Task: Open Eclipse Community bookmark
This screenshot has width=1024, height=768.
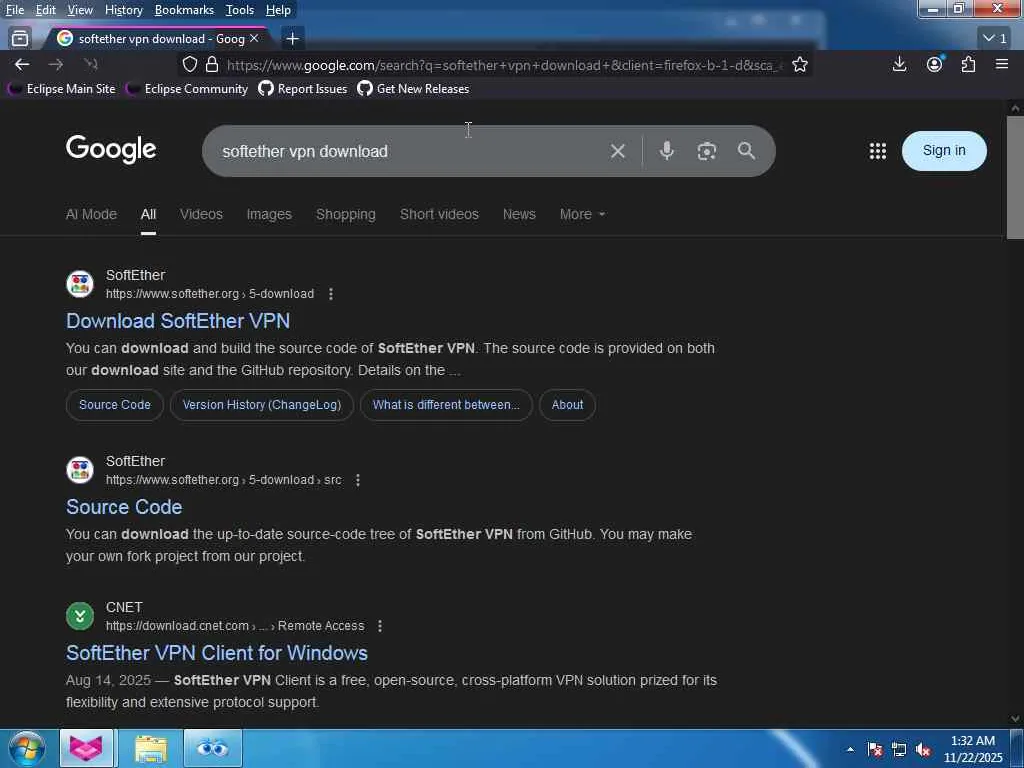Action: click(187, 89)
